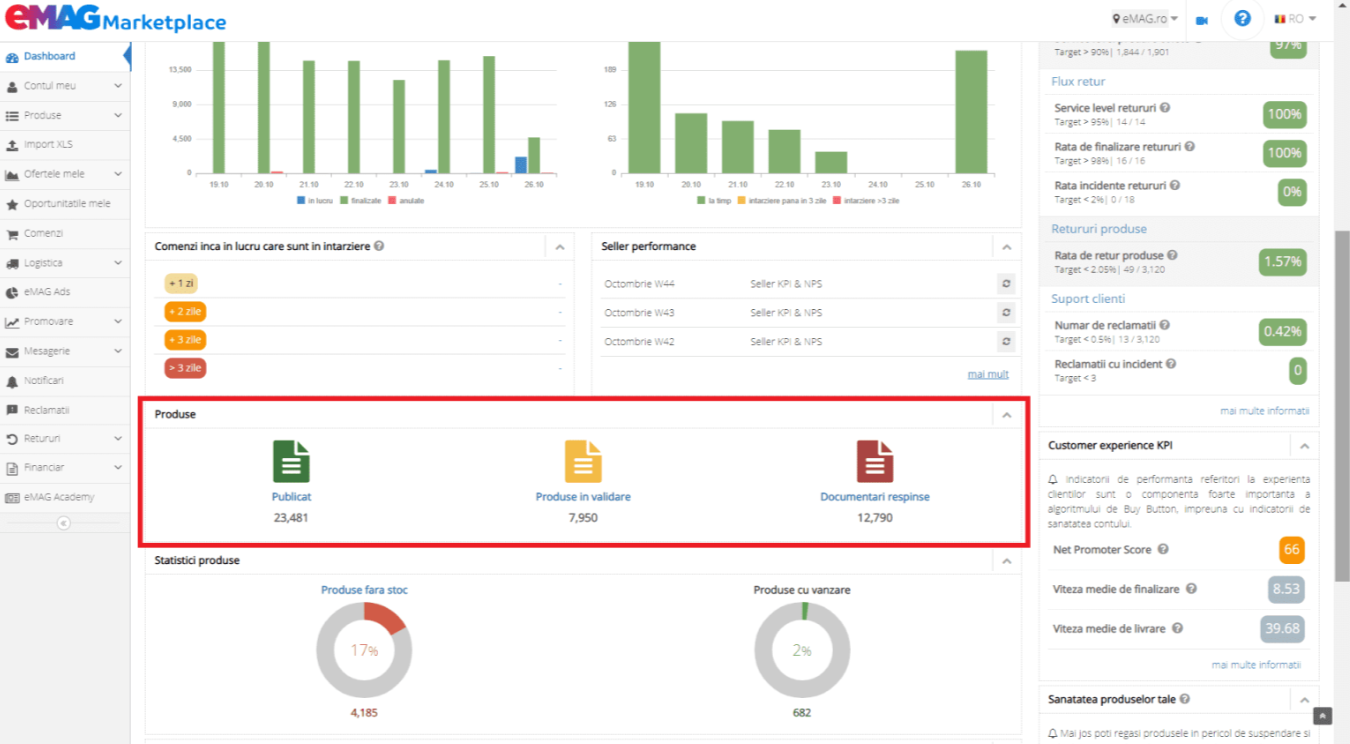Show help for Rata de retur produse
1350x744 pixels.
[1172, 256]
